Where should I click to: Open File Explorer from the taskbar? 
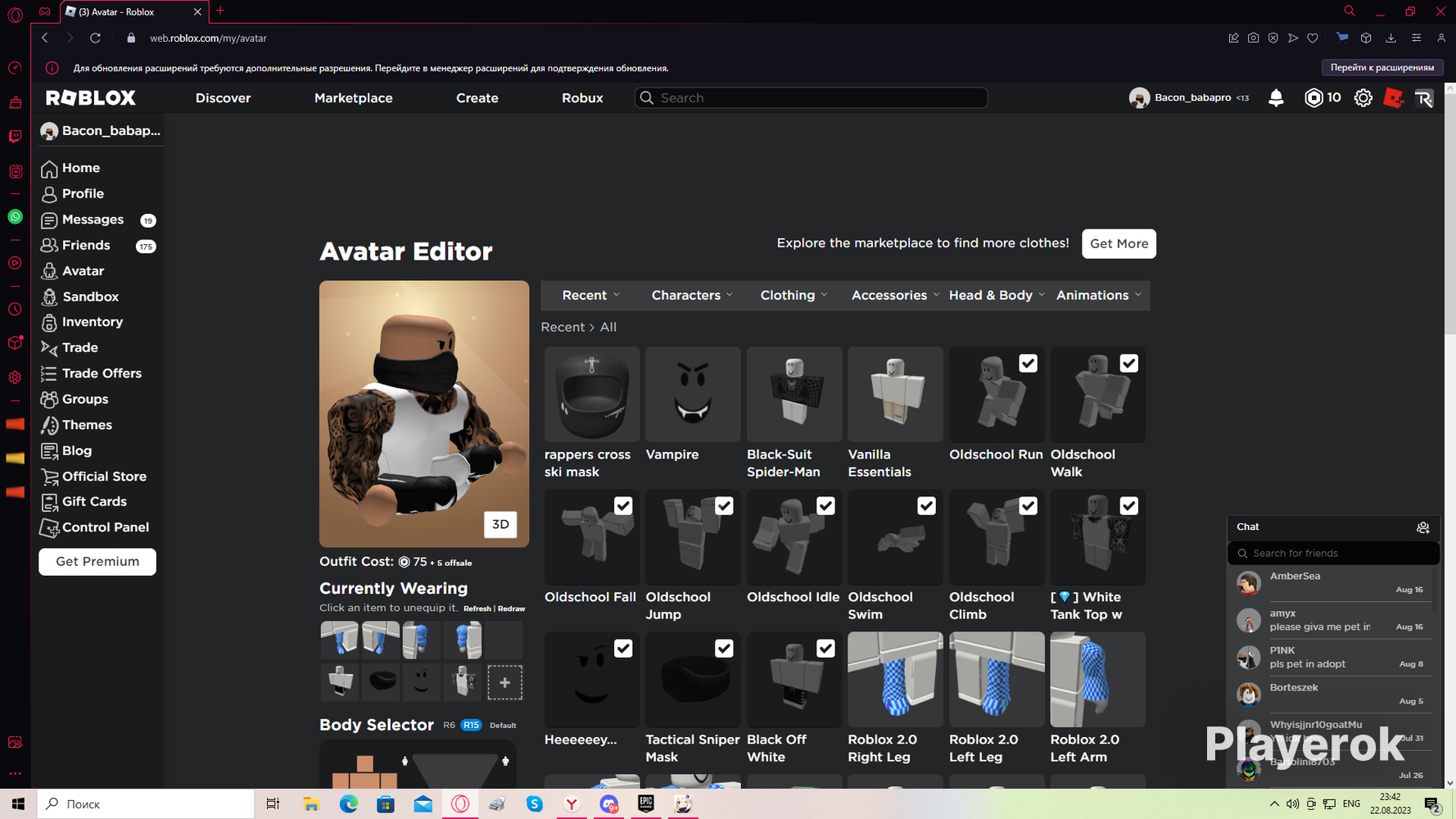pos(311,804)
